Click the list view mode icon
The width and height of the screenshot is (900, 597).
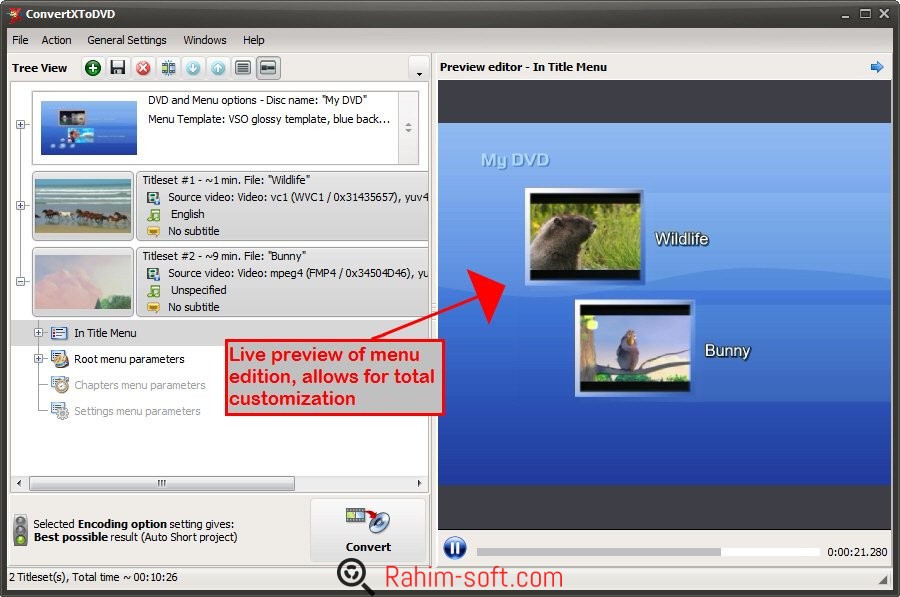(243, 68)
